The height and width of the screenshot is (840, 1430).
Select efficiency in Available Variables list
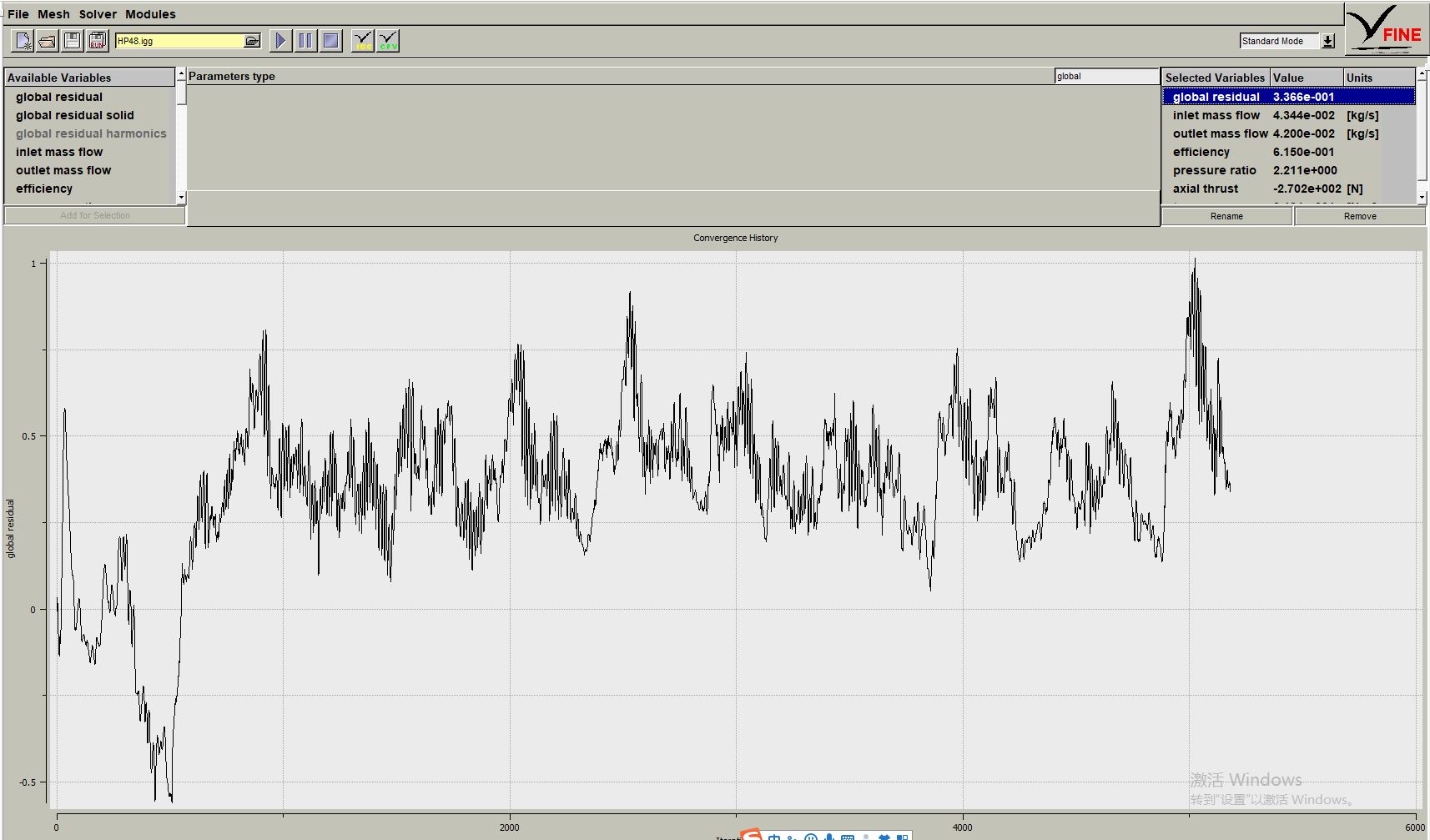[44, 189]
